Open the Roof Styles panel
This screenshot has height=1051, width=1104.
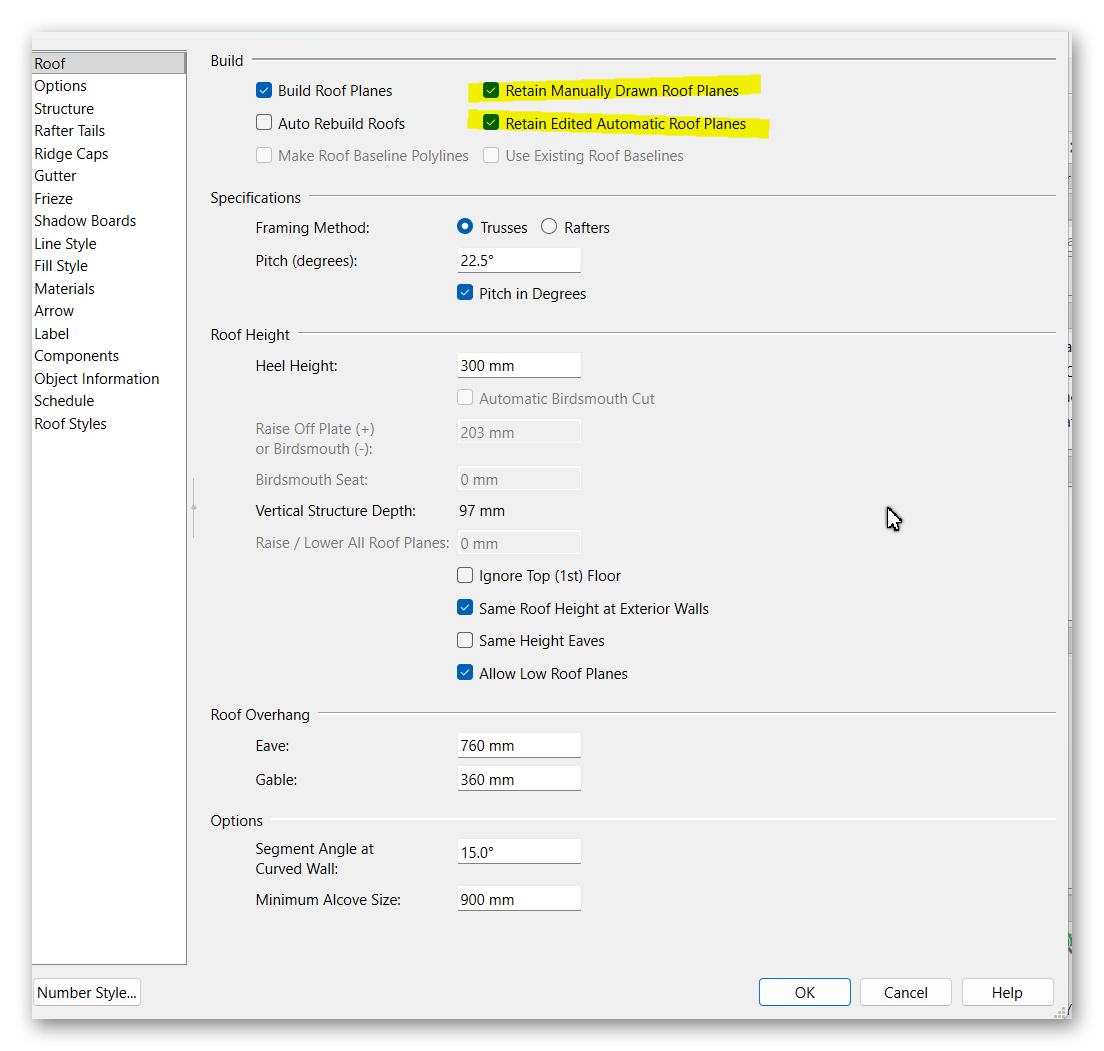[x=70, y=424]
